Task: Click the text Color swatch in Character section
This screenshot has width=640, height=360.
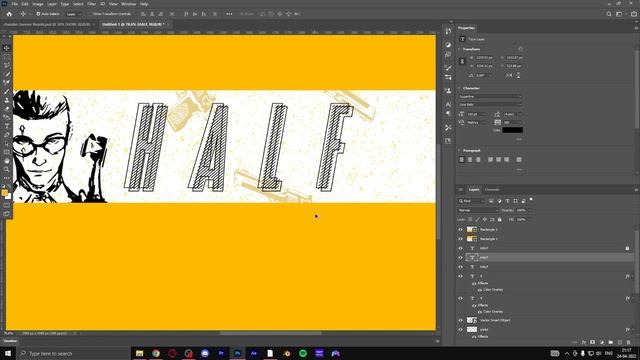Action: pyautogui.click(x=512, y=130)
